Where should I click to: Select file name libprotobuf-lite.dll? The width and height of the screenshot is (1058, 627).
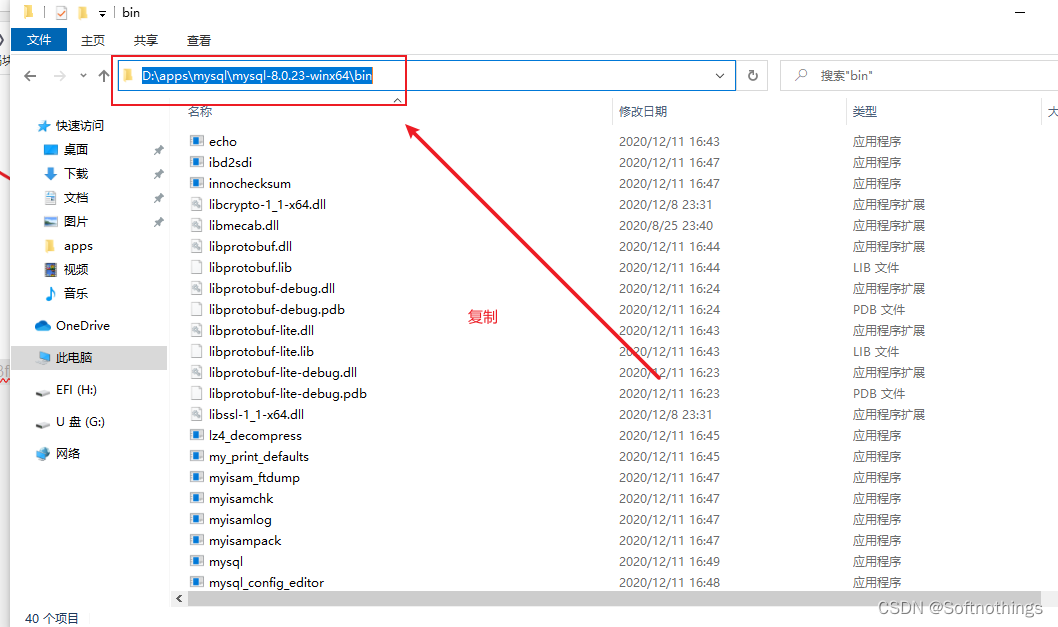click(261, 330)
